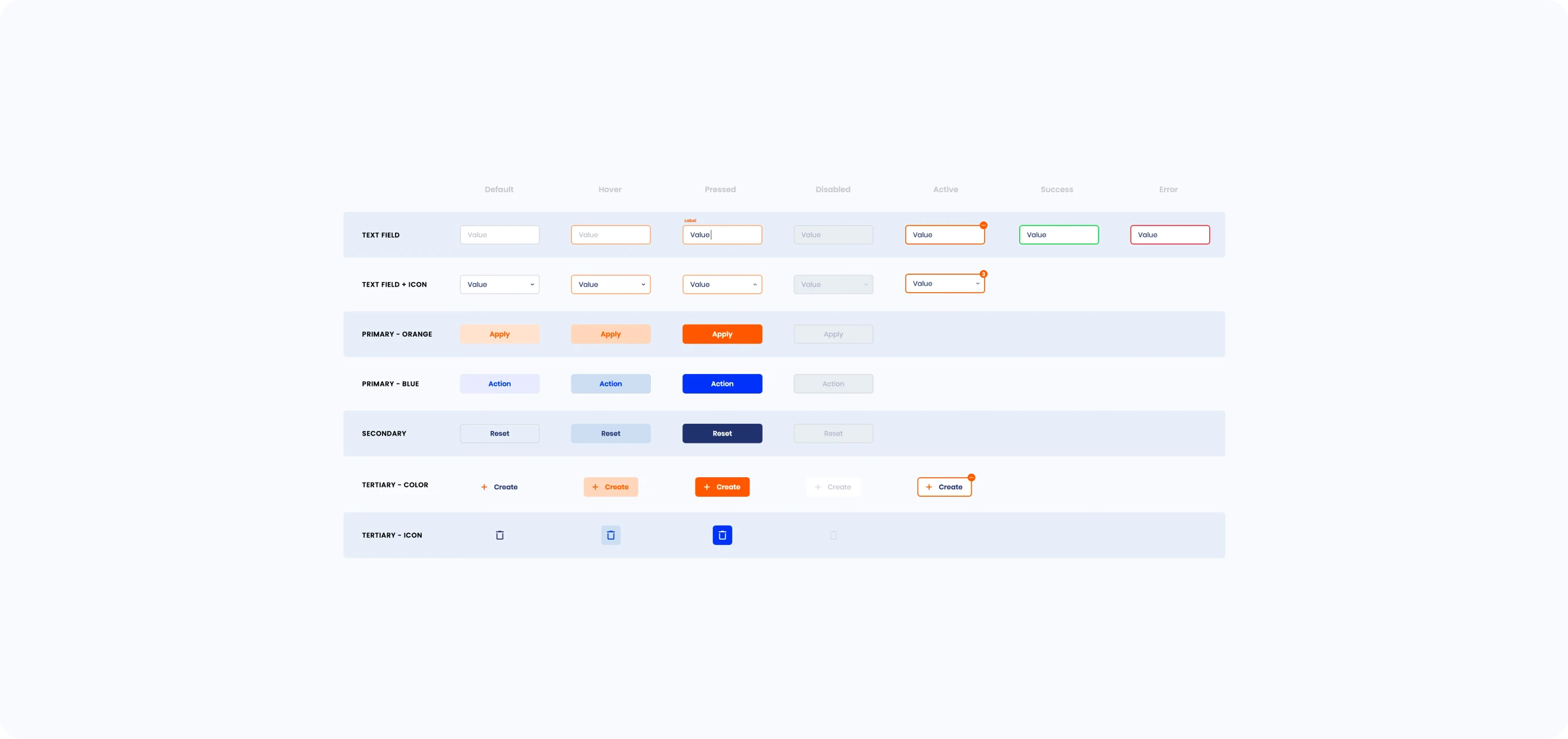
Task: Click the orange badge on active text field
Action: pos(983,226)
